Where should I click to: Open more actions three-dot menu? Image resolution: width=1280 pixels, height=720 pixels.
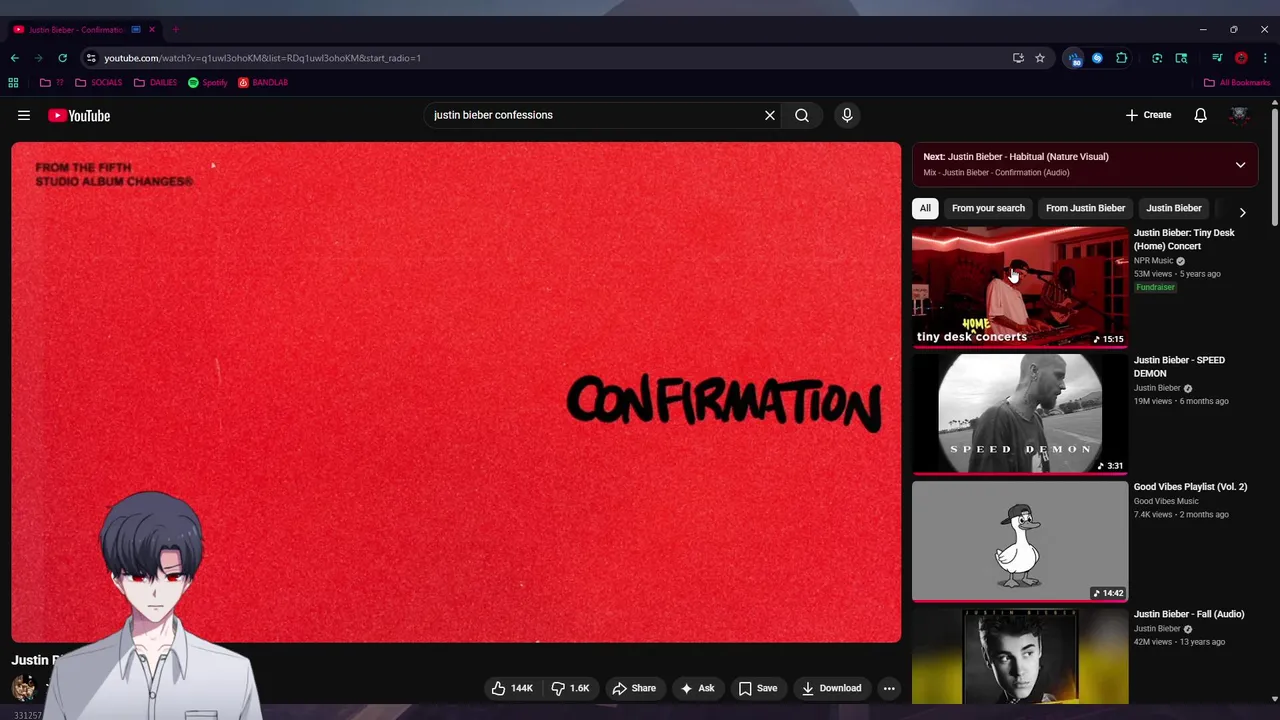pos(889,688)
